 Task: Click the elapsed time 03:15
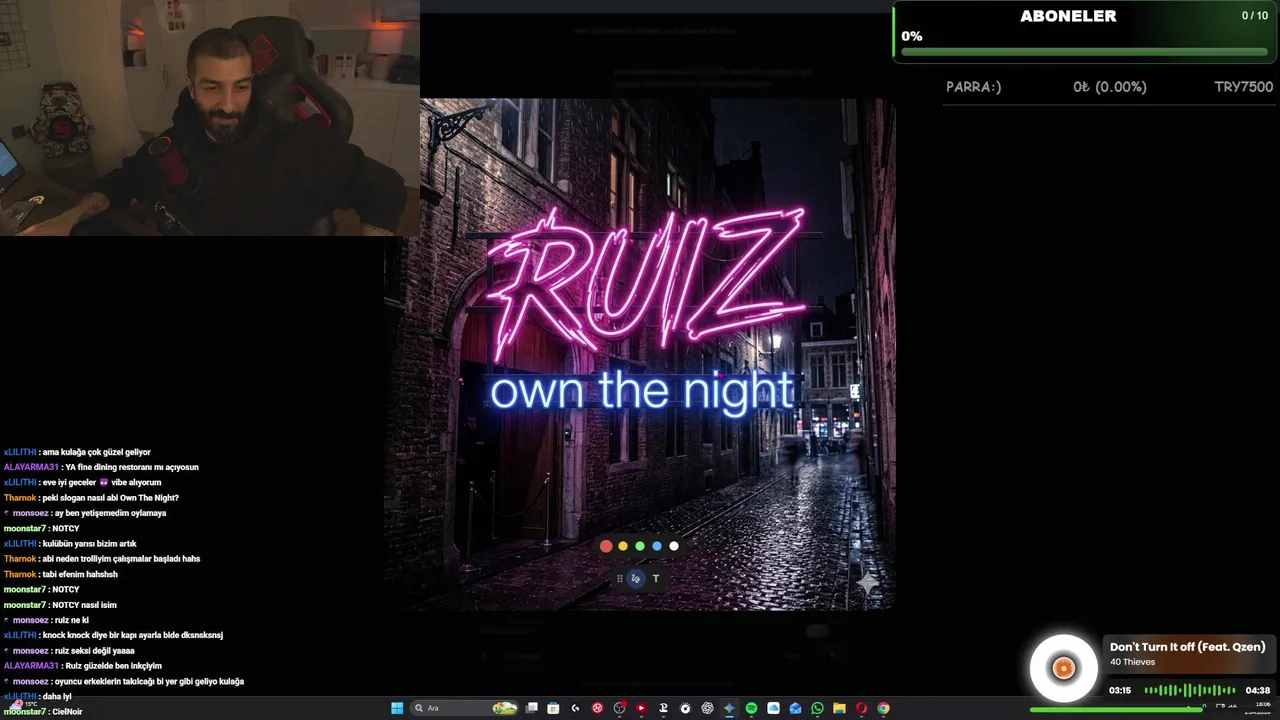point(1120,690)
